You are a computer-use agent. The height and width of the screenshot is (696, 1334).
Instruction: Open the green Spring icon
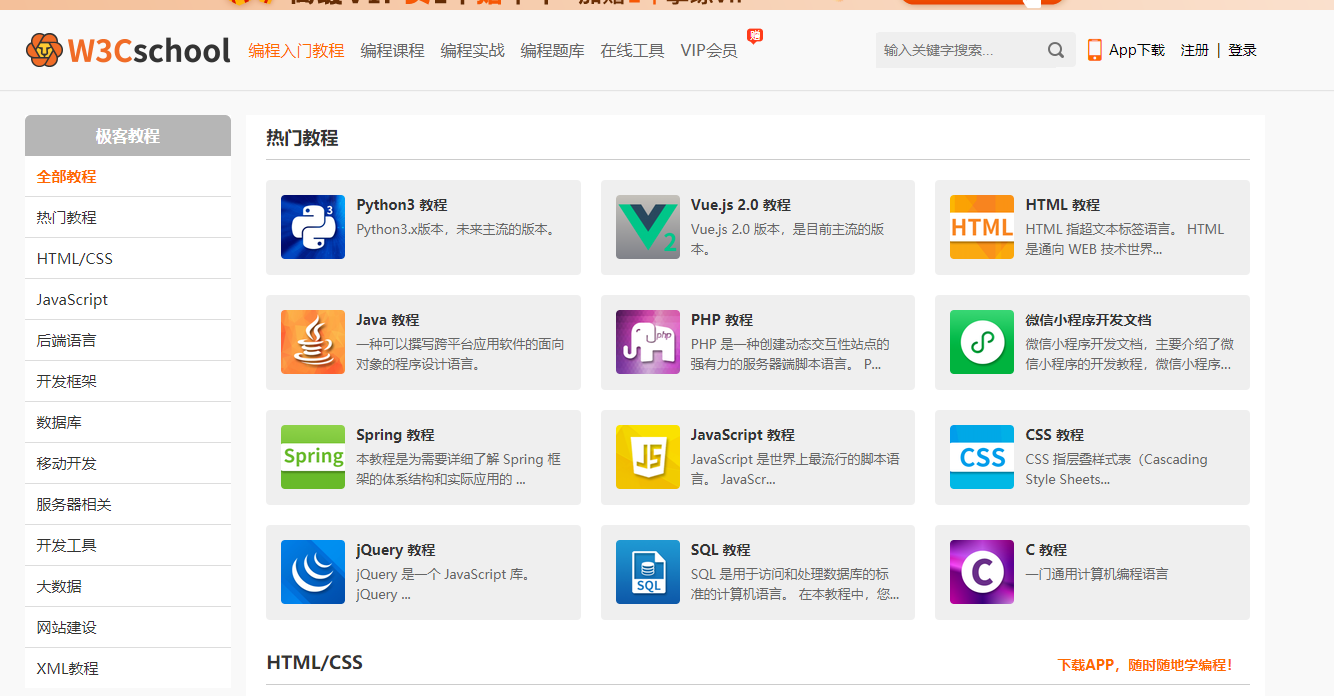313,457
